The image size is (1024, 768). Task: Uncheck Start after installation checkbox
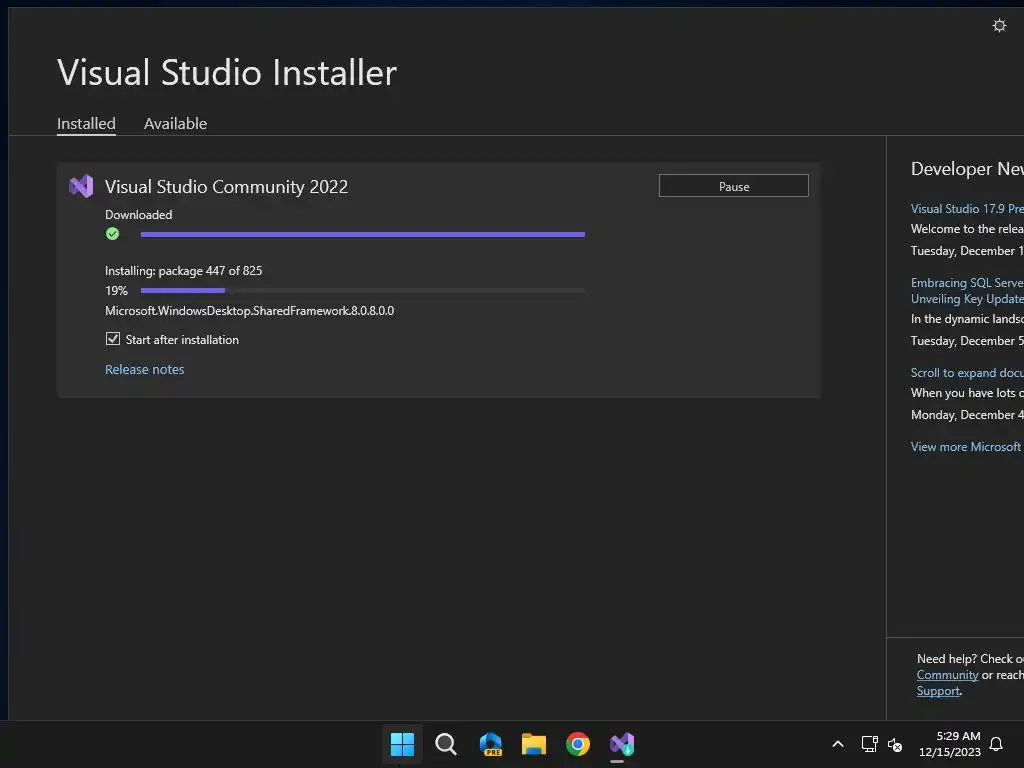113,339
